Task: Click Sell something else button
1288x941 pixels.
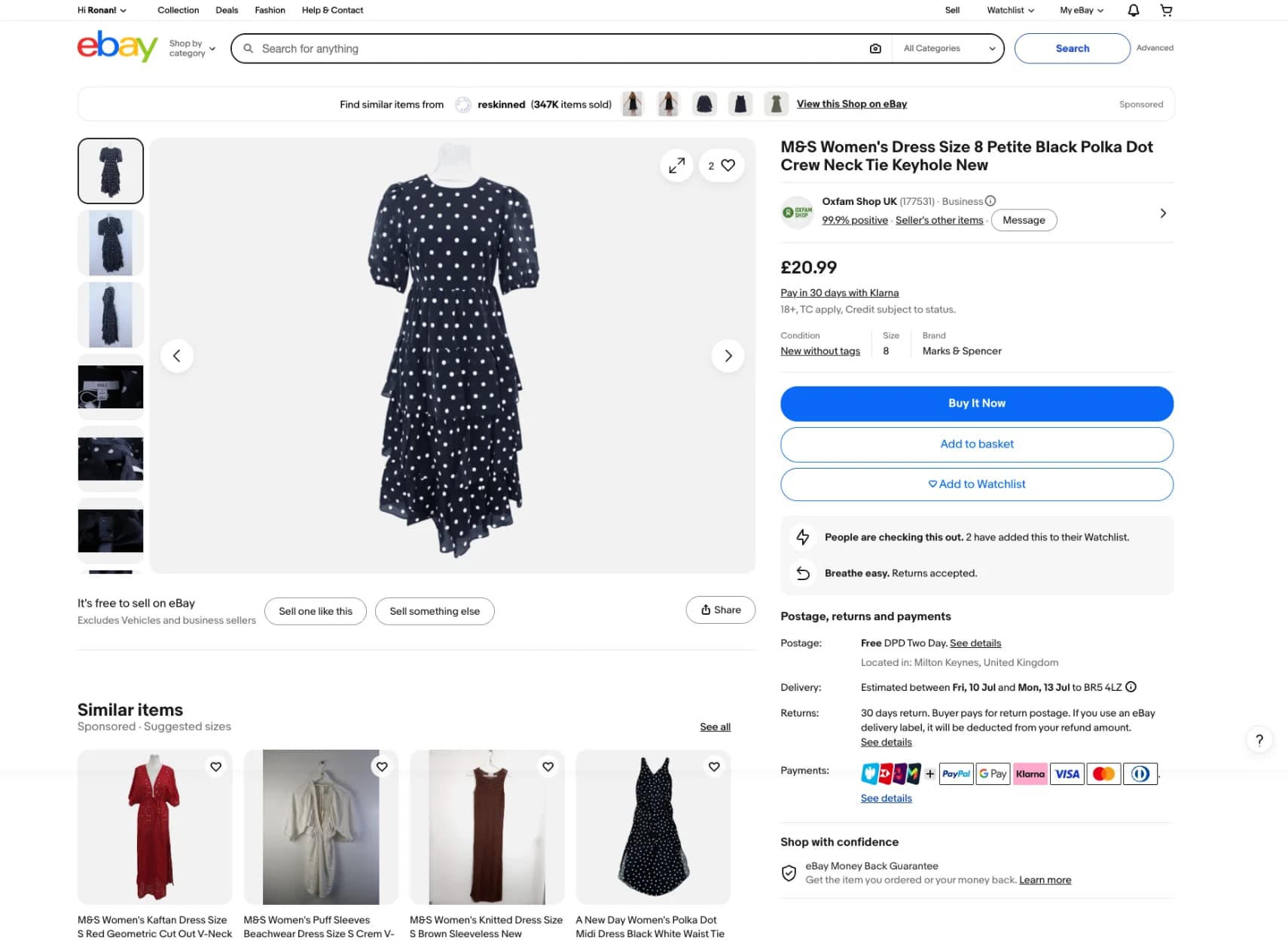Action: 435,611
